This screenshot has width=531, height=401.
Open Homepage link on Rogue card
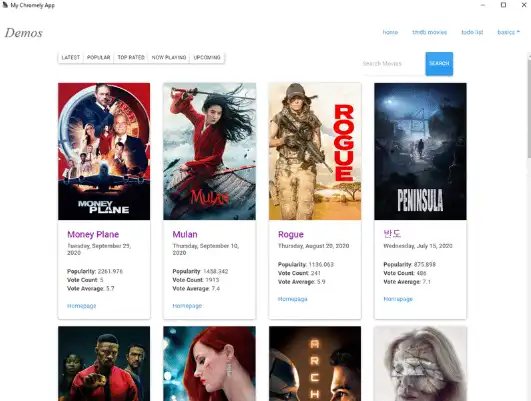coord(293,299)
